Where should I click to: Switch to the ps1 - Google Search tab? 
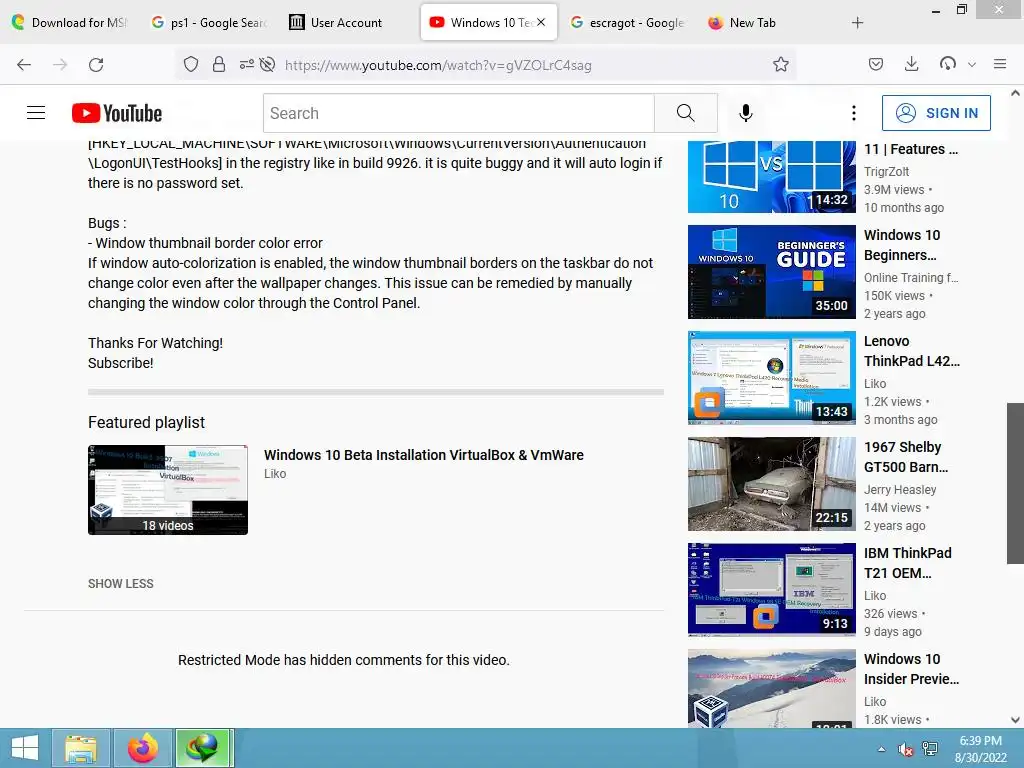(x=209, y=22)
